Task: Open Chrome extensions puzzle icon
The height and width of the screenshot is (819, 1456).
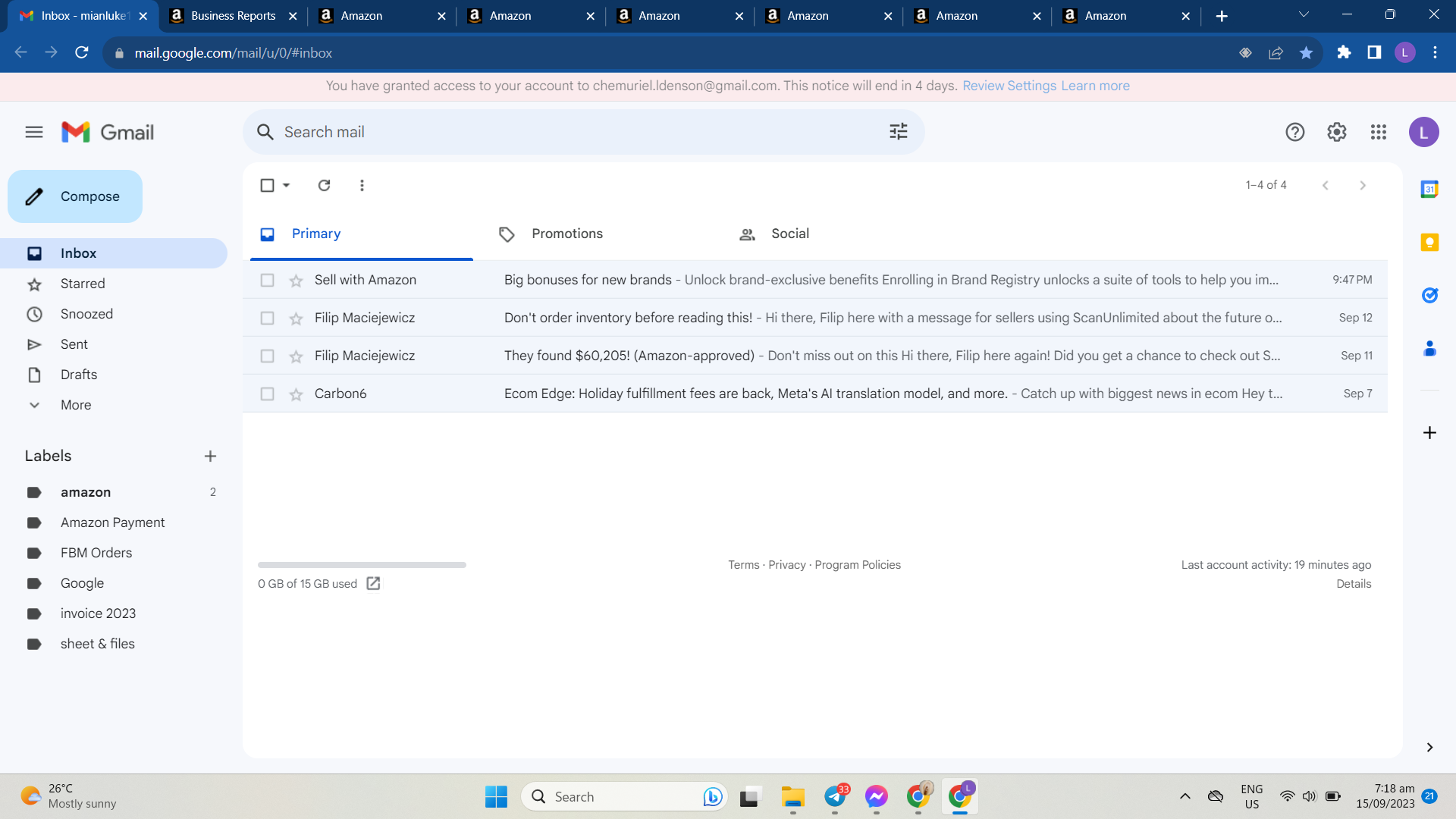Action: [1344, 52]
